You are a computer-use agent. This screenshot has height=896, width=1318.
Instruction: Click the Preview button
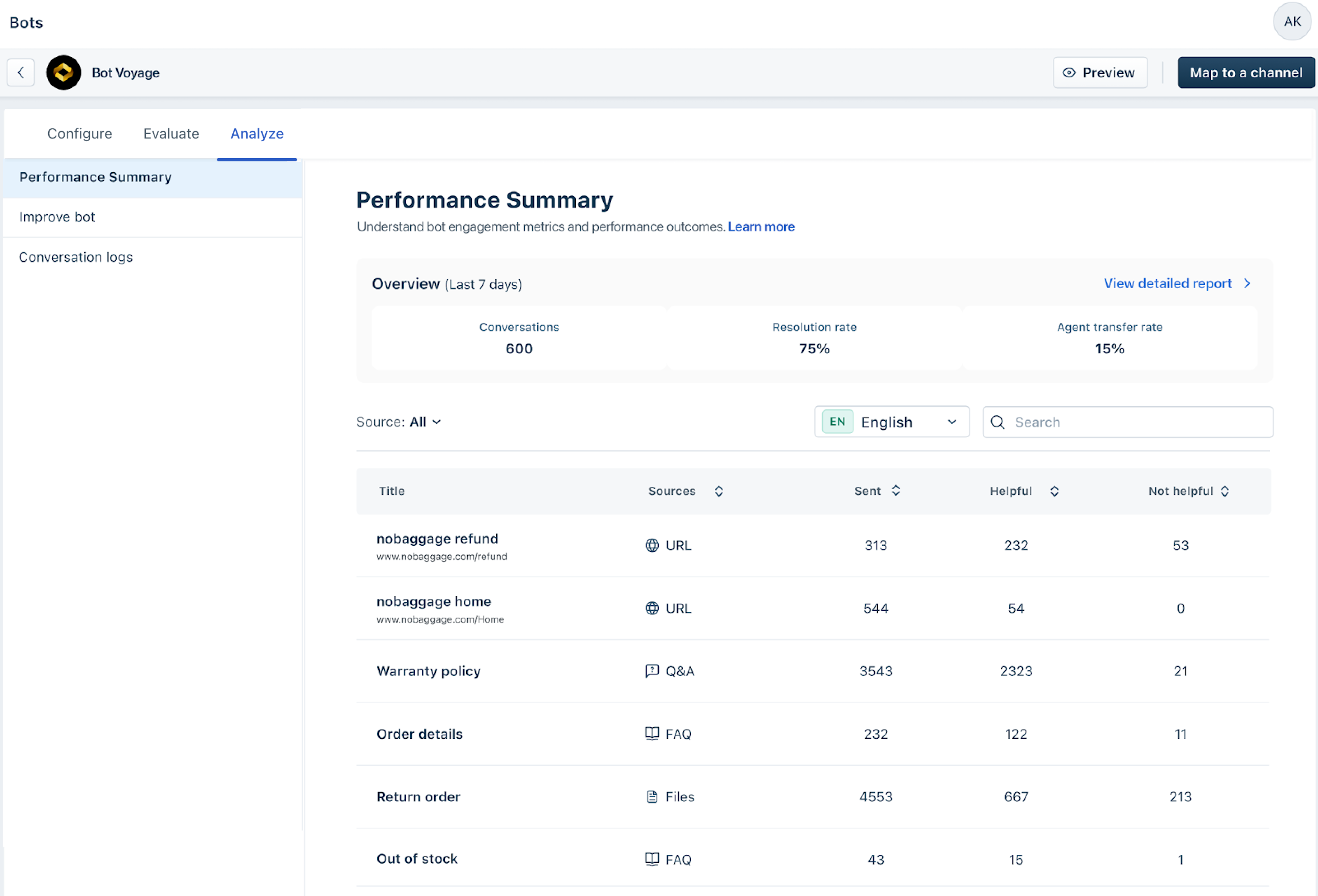1099,72
